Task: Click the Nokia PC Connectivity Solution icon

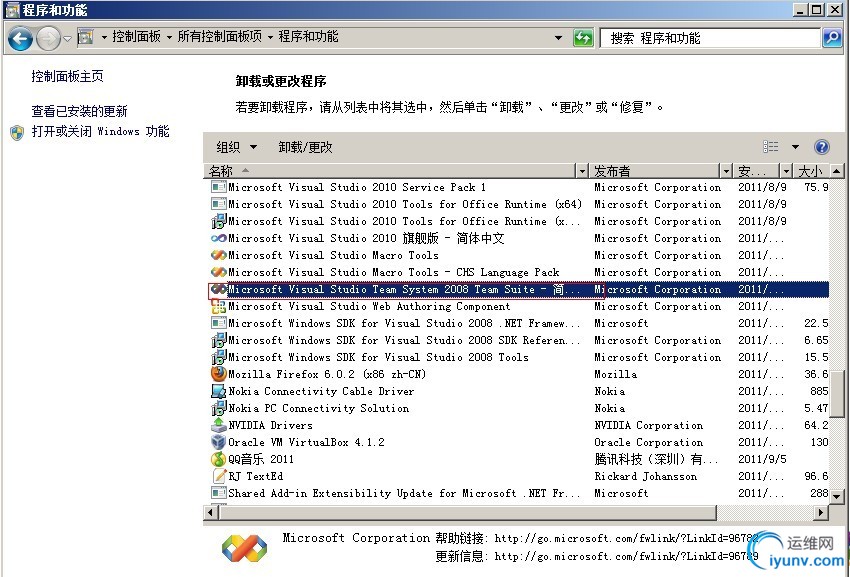Action: pos(218,408)
